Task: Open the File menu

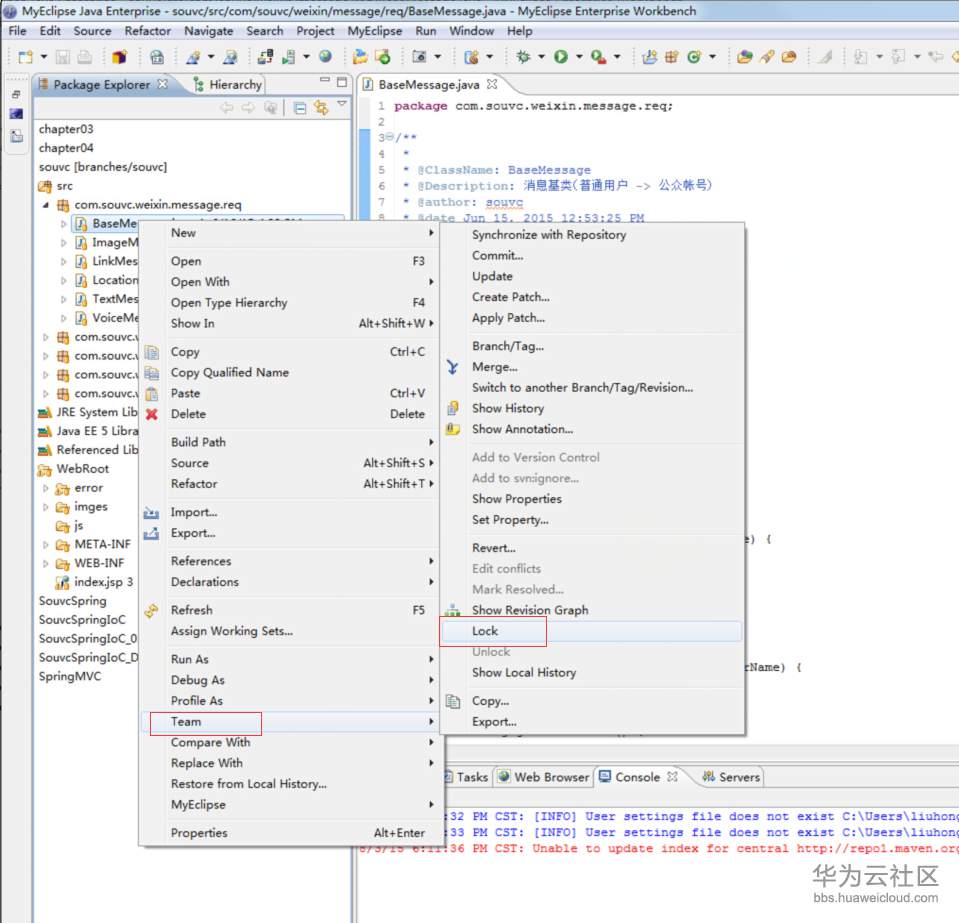Action: [17, 31]
